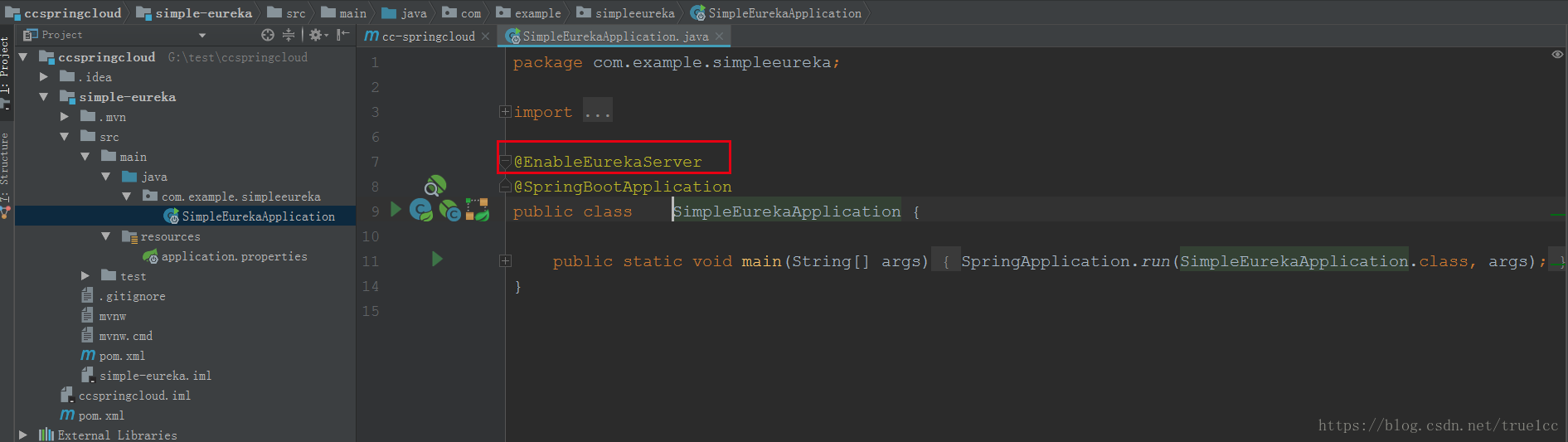This screenshot has height=442, width=1568.
Task: Expand External Libraries node
Action: tap(23, 435)
